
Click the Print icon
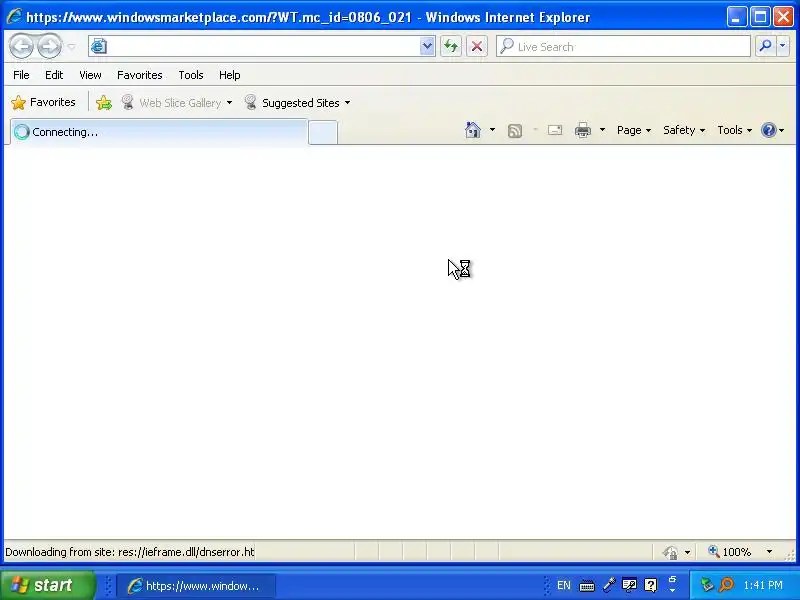tap(583, 130)
